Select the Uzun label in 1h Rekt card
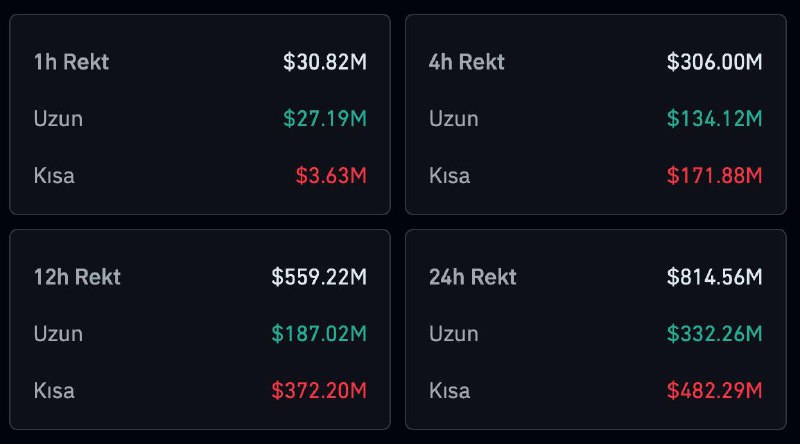 58,119
